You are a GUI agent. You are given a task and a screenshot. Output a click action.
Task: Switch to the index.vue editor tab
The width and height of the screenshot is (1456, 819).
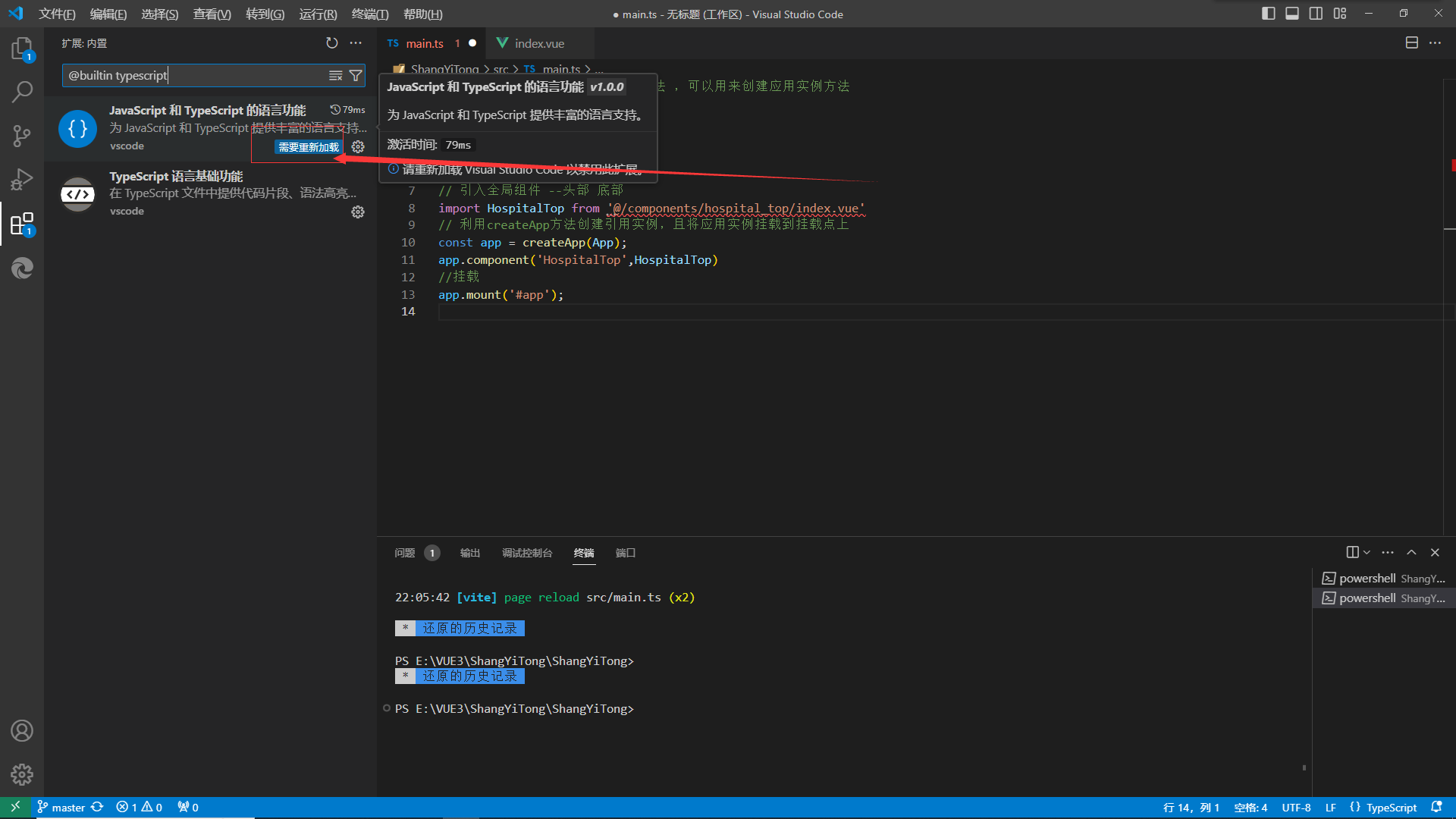[538, 43]
